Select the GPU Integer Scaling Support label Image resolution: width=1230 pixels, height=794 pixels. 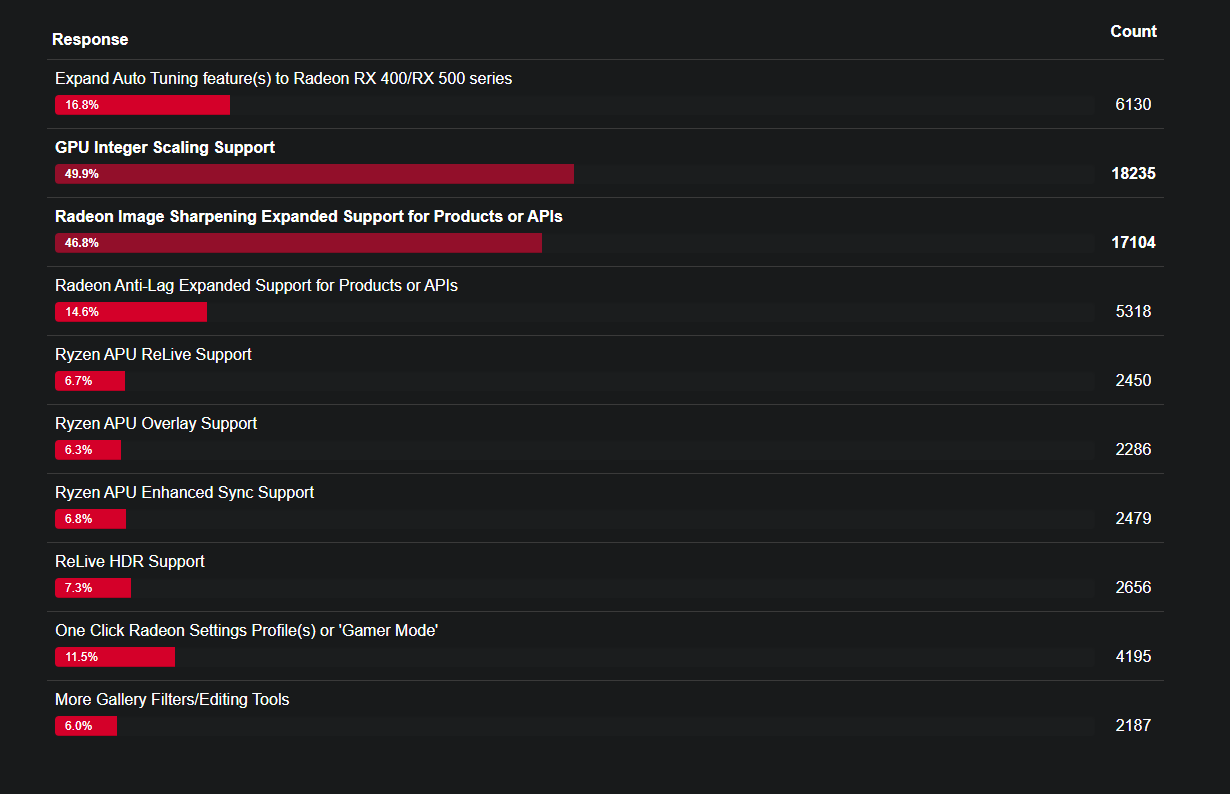pyautogui.click(x=165, y=147)
